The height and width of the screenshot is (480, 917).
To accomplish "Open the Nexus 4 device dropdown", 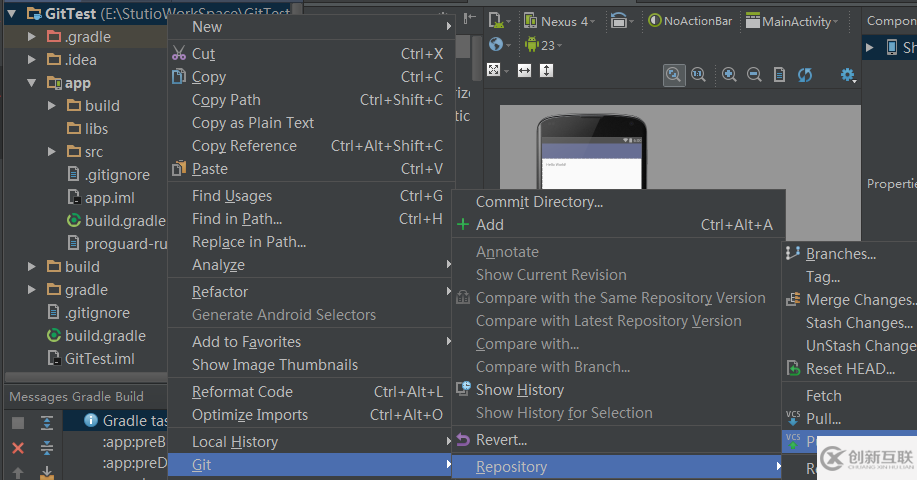I will (560, 21).
